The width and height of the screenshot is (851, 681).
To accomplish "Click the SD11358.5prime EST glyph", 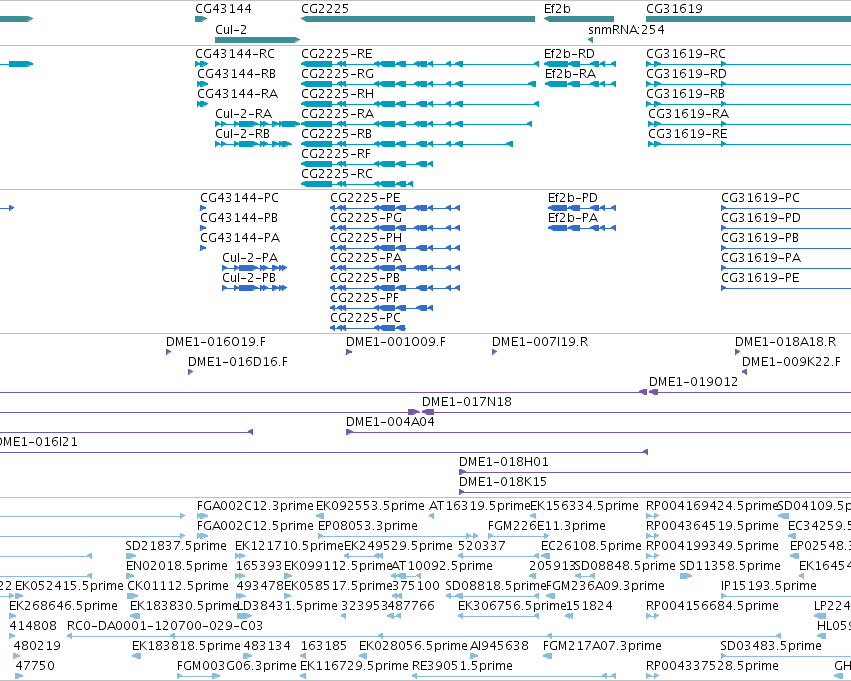I will pos(686,576).
